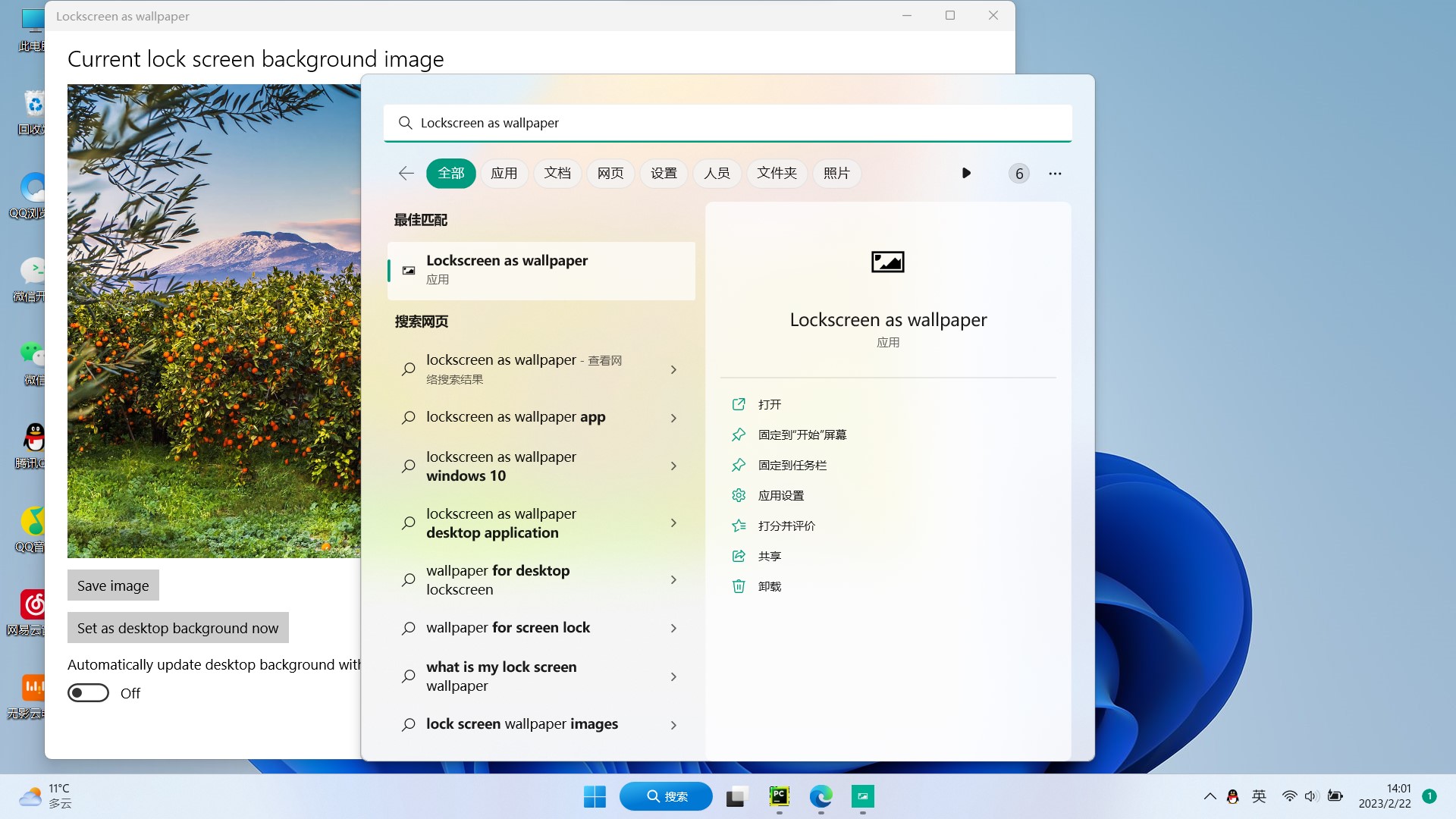Select suggestion 'wallpaper for screen lock'

pos(508,628)
